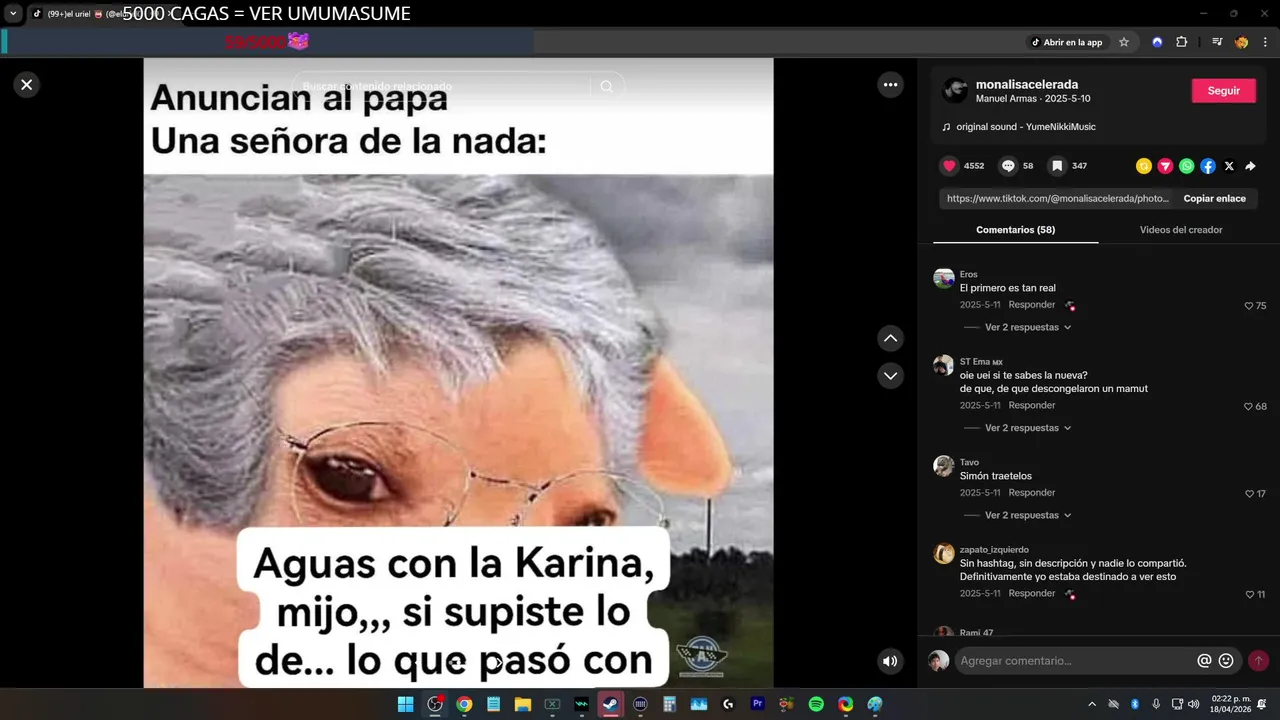Viewport: 1280px width, 720px height.
Task: Open the tab search dropdown arrow
Action: tap(13, 13)
